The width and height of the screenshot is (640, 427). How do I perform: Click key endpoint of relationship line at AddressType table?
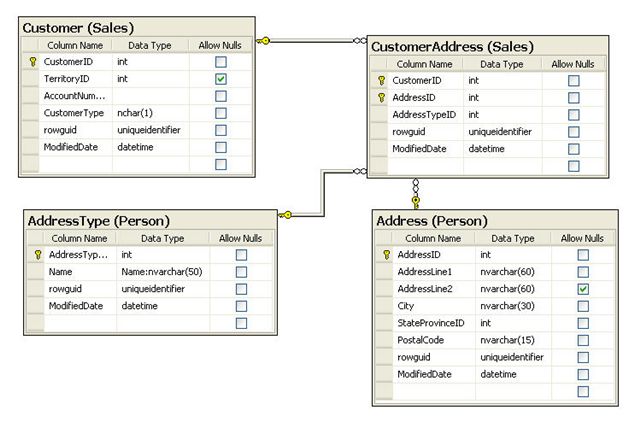(x=285, y=214)
